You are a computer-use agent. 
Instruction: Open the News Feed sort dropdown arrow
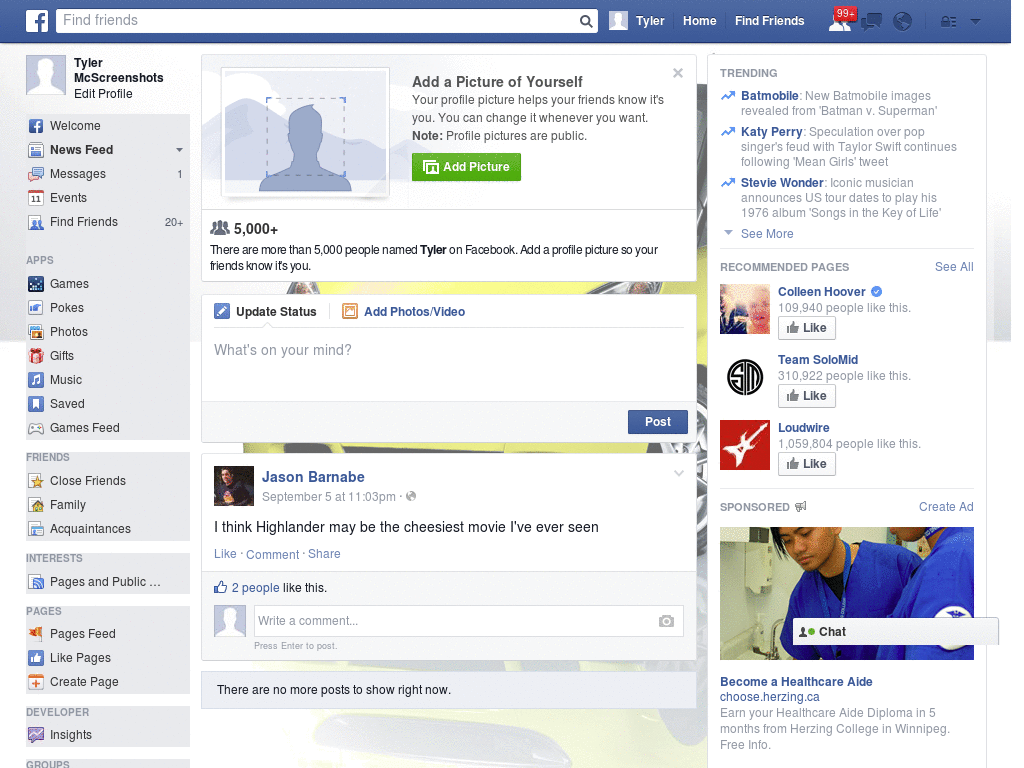click(179, 150)
